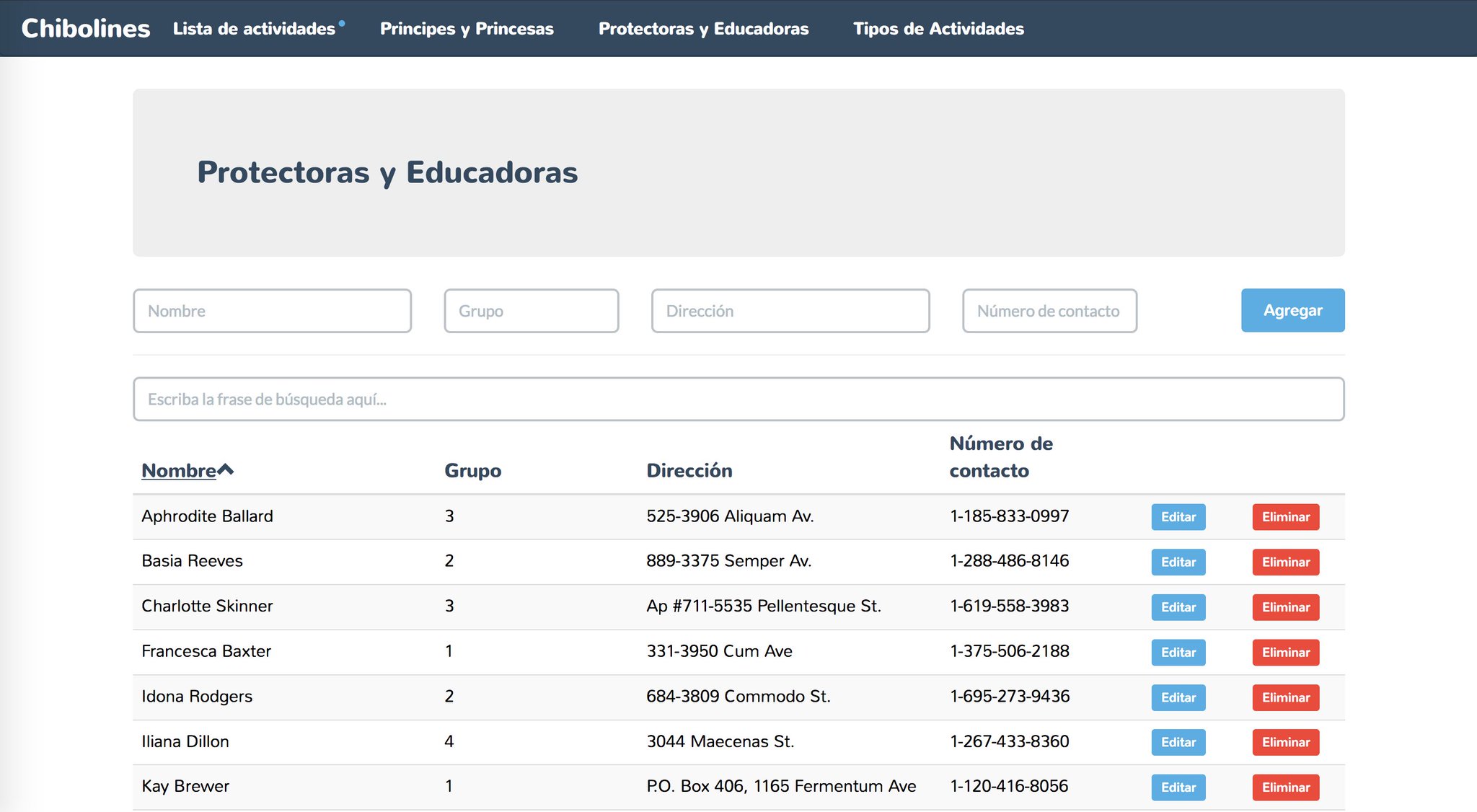Sort table by Nombre header
The image size is (1477, 812).
179,471
